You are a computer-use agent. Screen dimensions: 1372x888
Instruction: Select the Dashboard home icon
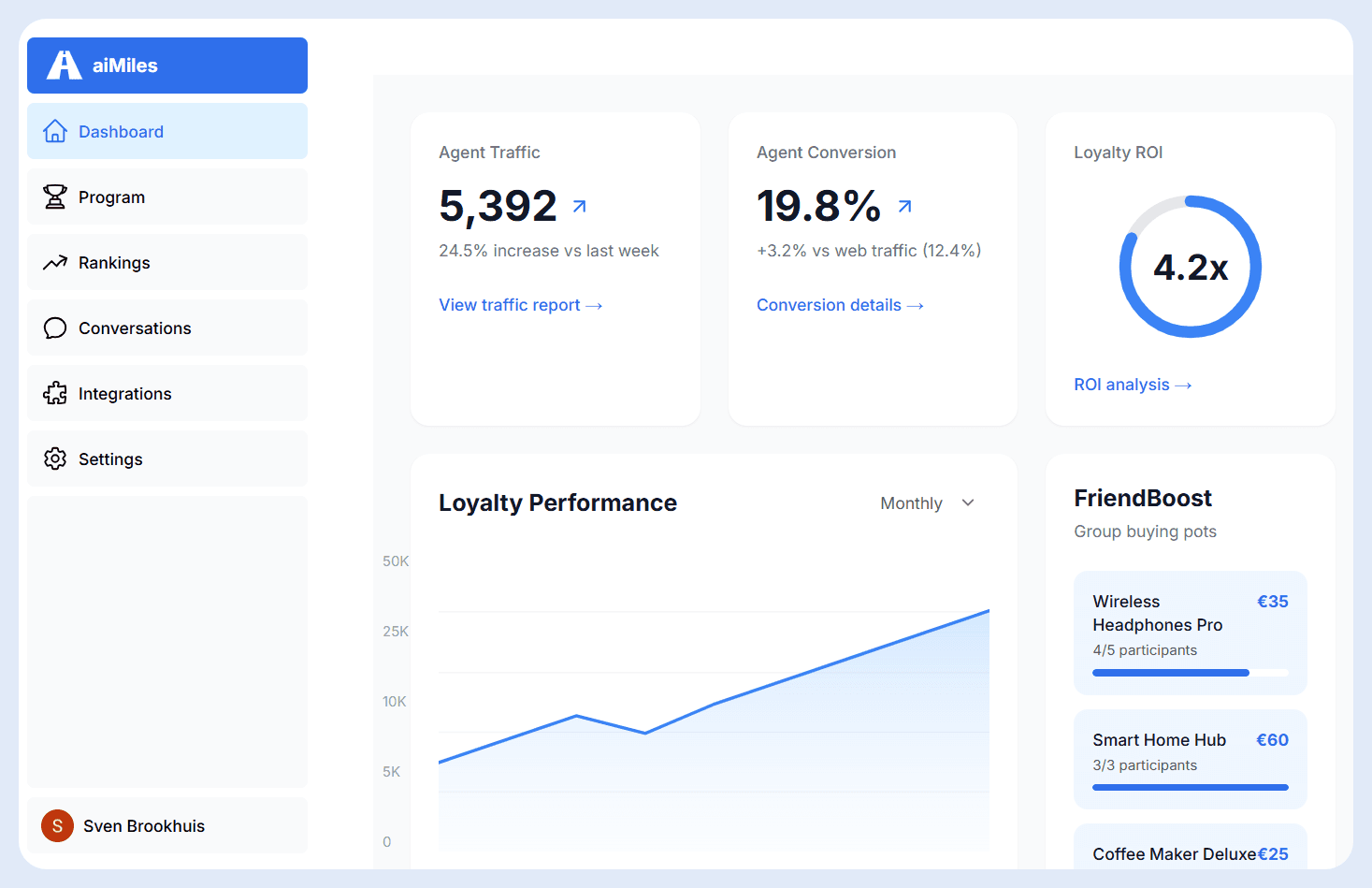[x=55, y=131]
